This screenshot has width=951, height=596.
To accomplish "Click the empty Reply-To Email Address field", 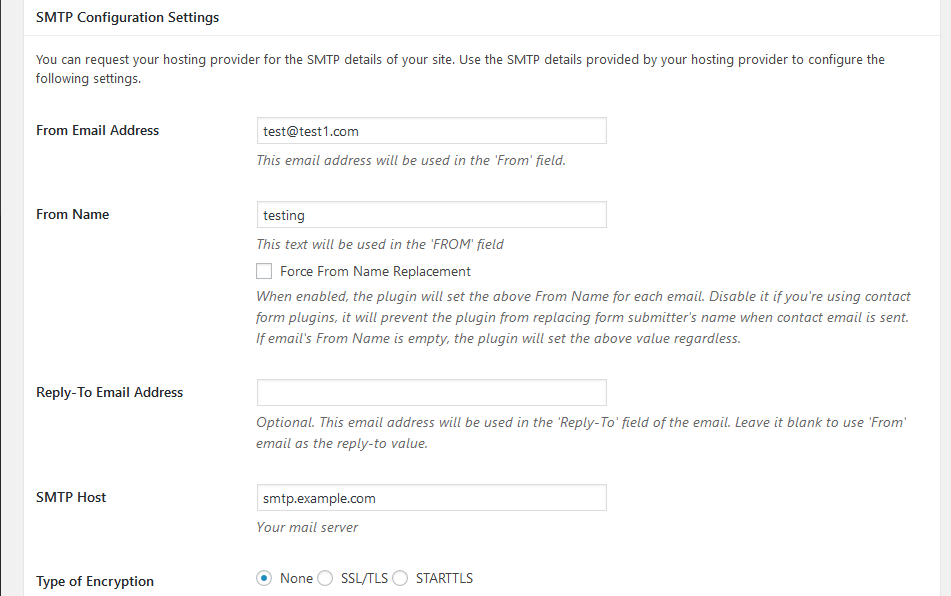I will click(x=431, y=392).
